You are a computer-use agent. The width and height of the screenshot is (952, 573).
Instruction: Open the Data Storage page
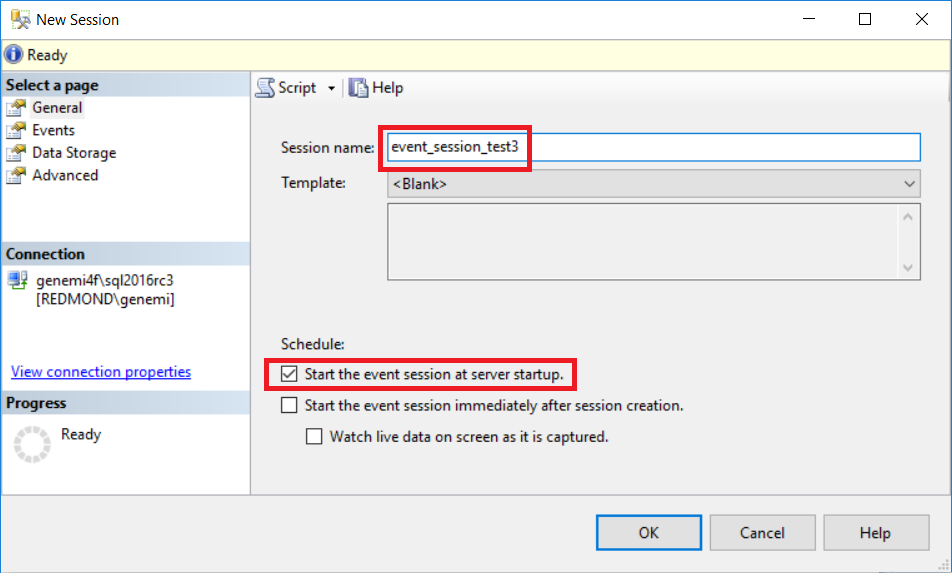pos(74,153)
